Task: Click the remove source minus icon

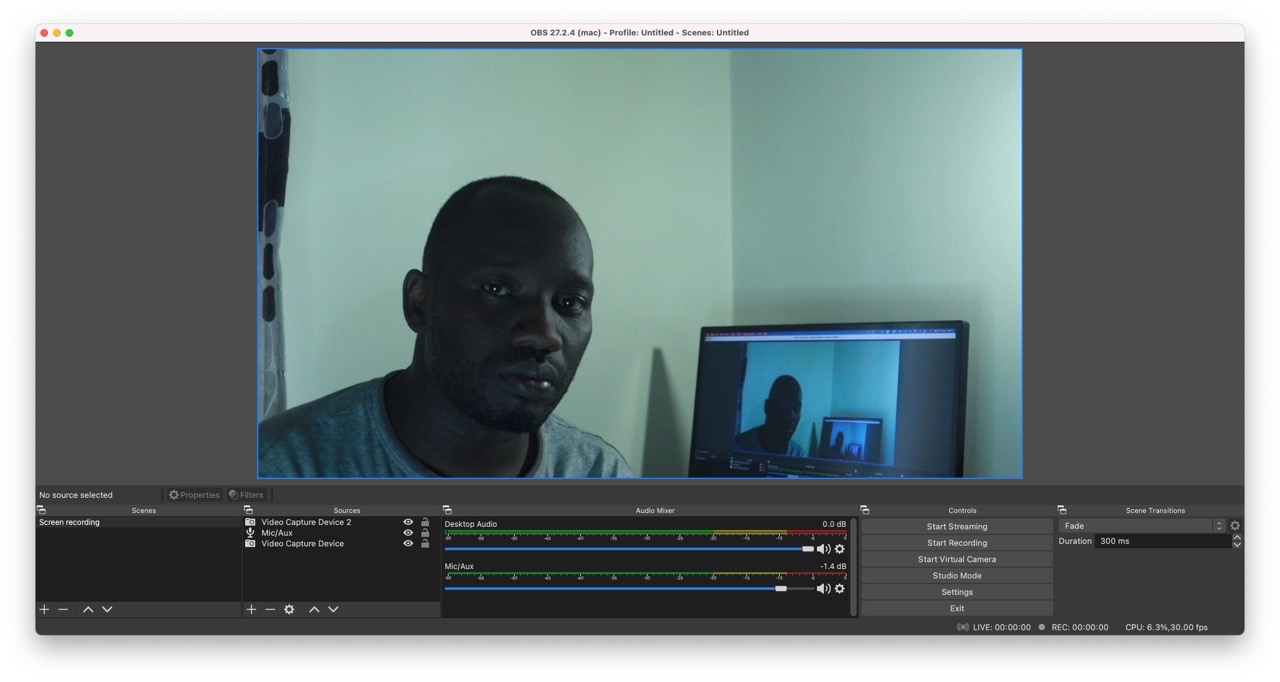Action: point(269,609)
